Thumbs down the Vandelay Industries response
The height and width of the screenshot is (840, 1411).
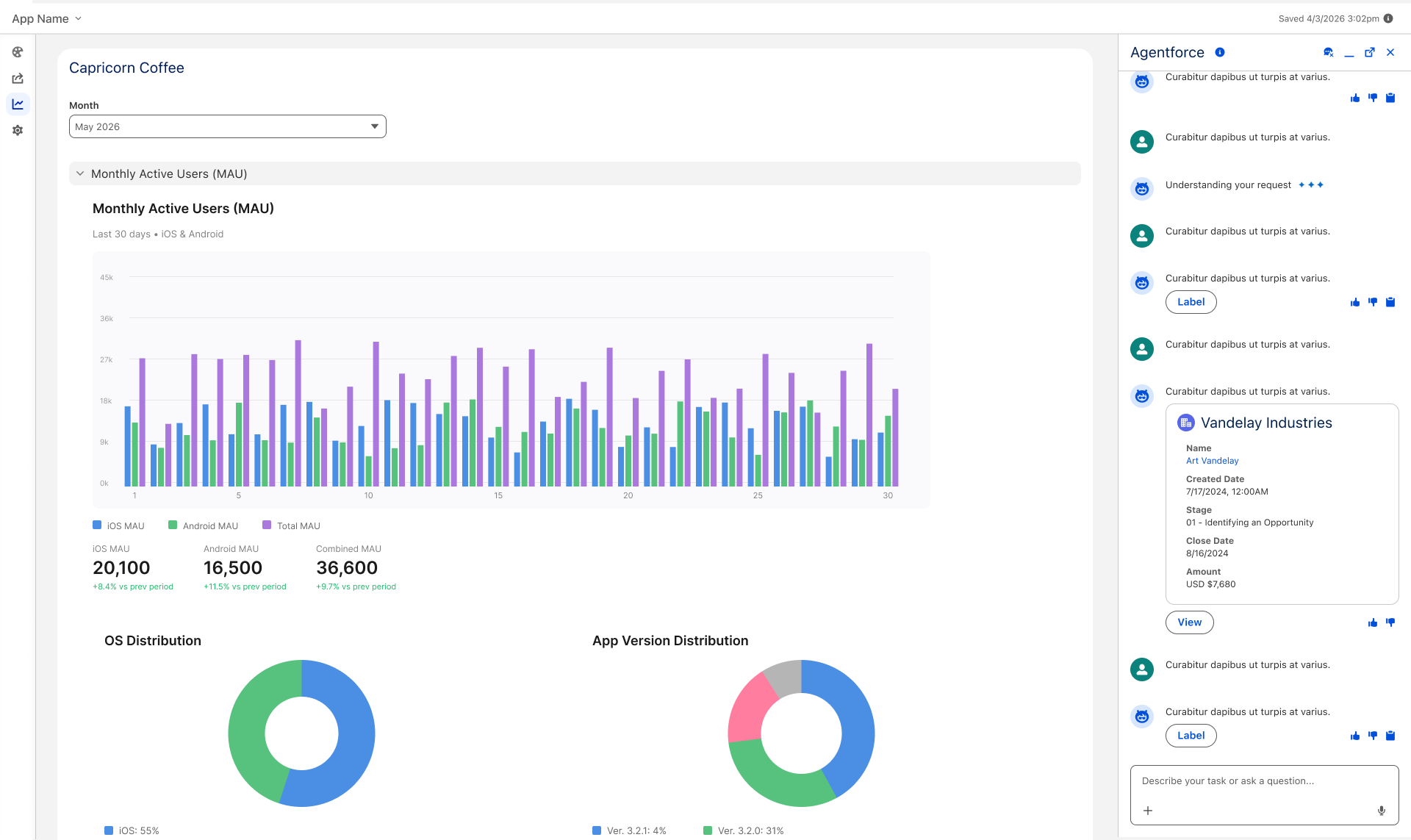click(1390, 622)
